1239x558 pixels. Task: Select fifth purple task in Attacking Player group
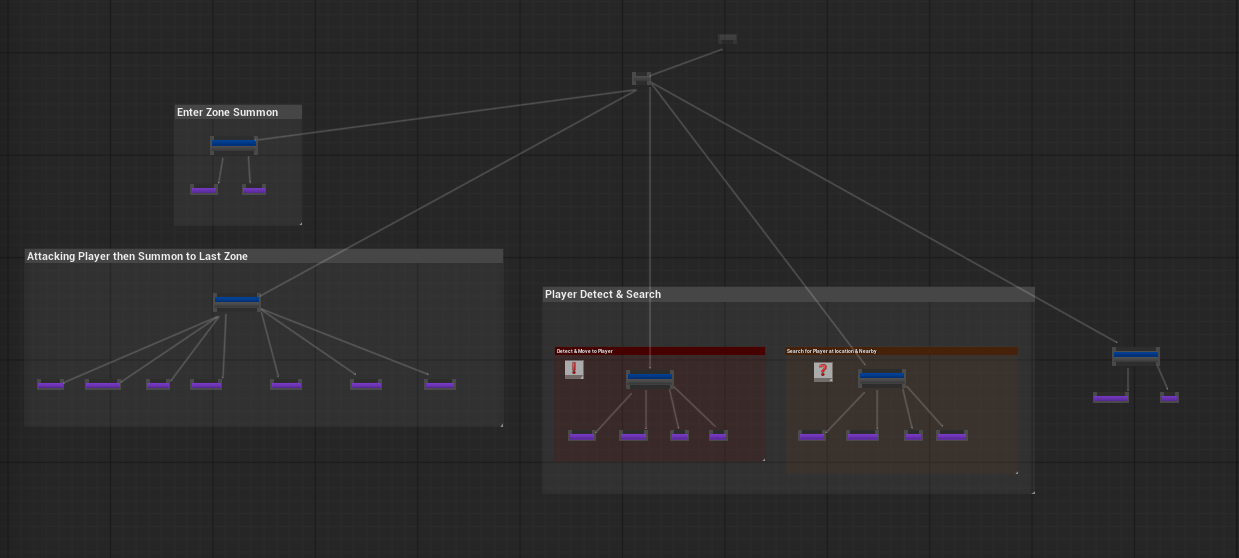click(x=286, y=384)
